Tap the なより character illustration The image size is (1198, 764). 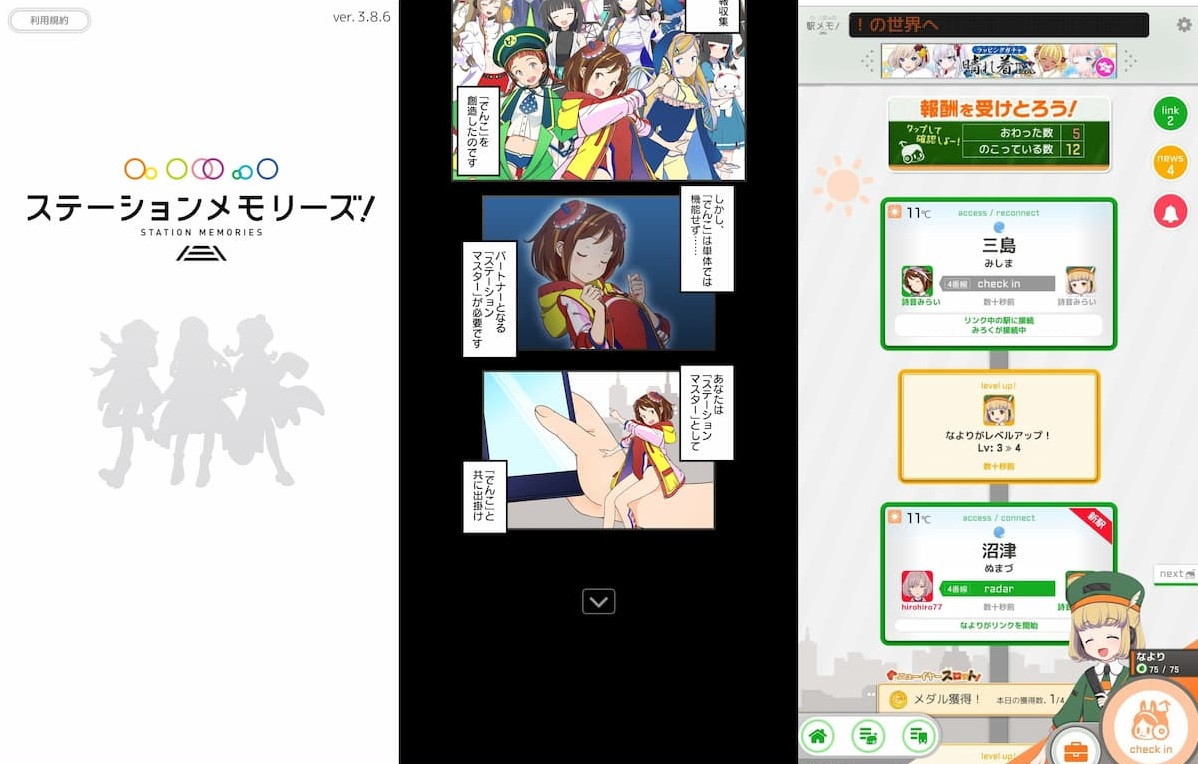pos(1104,649)
